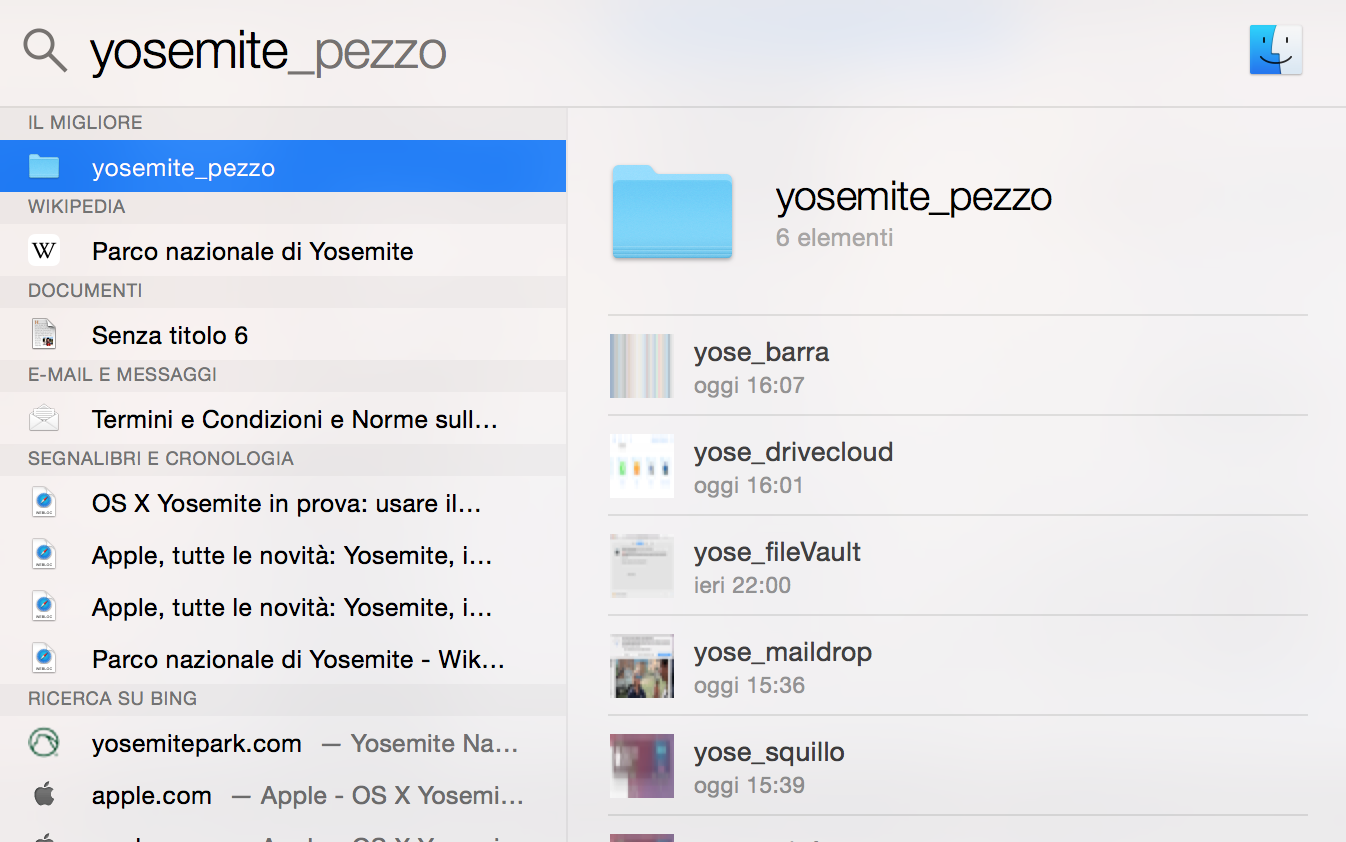
Task: Click the large yosemite_pezzo folder icon in preview
Action: 672,212
